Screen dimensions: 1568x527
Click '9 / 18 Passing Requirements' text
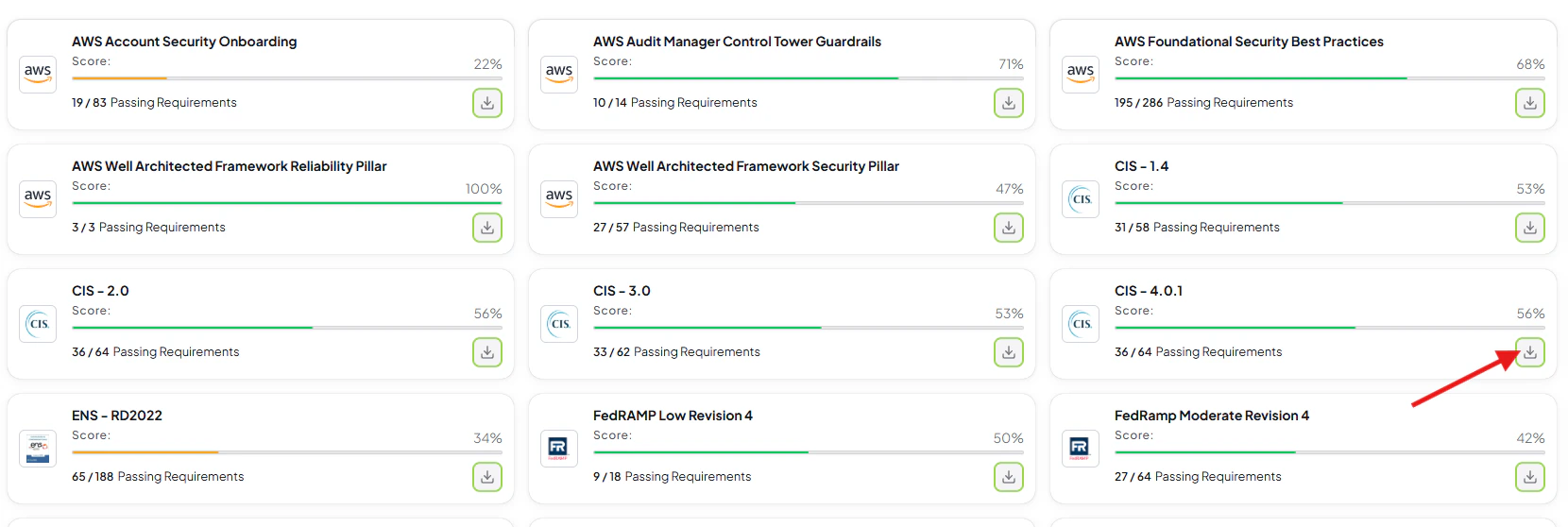tap(673, 477)
